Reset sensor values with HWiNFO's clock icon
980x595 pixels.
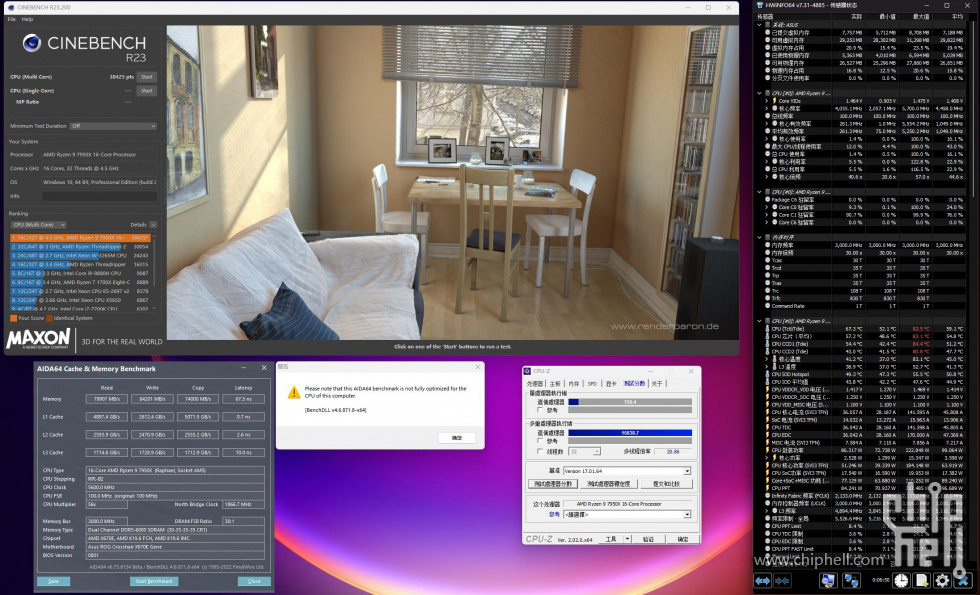(901, 581)
